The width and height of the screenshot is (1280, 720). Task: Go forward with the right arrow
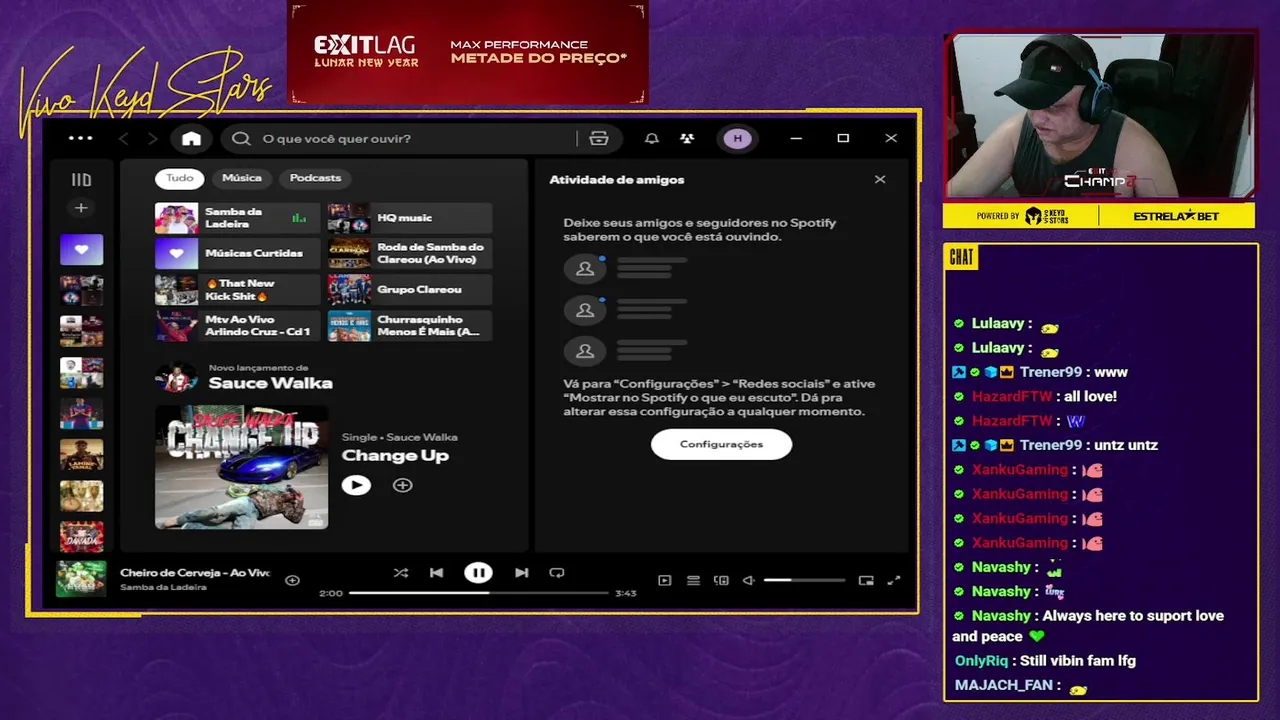152,139
